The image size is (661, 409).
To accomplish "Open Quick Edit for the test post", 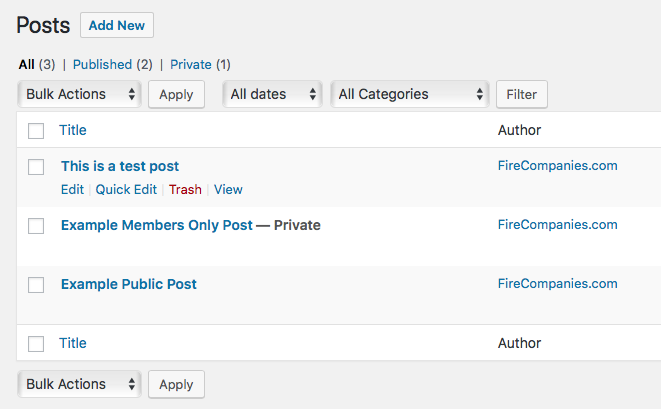I will (x=126, y=189).
